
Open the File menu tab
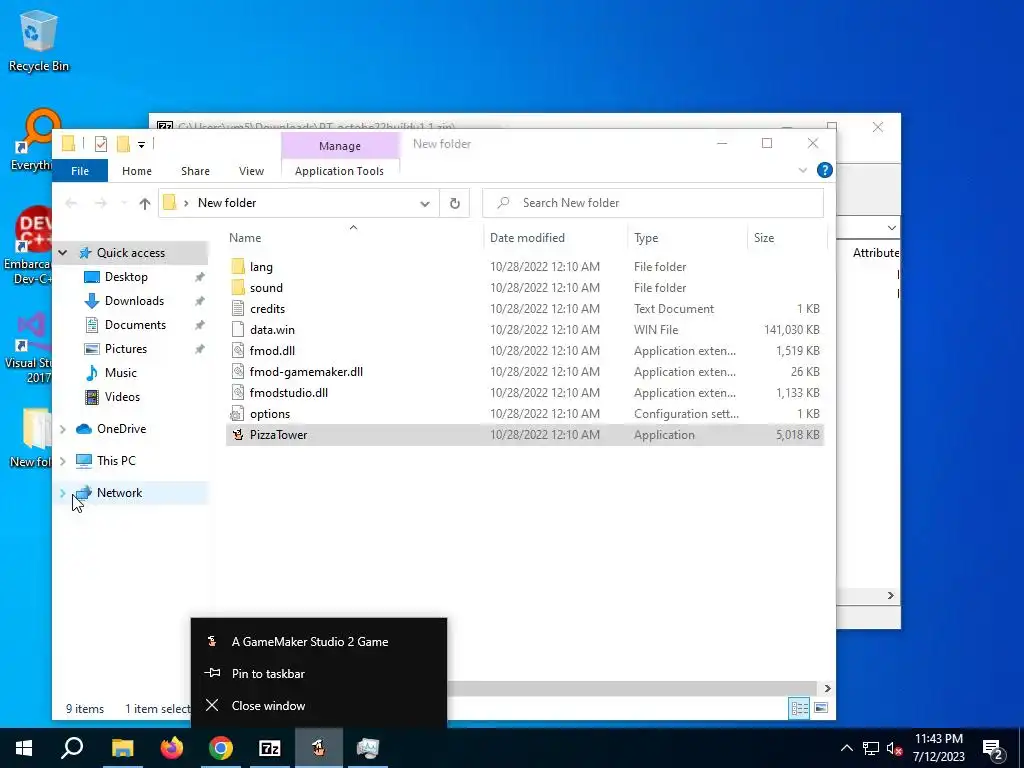(x=80, y=171)
